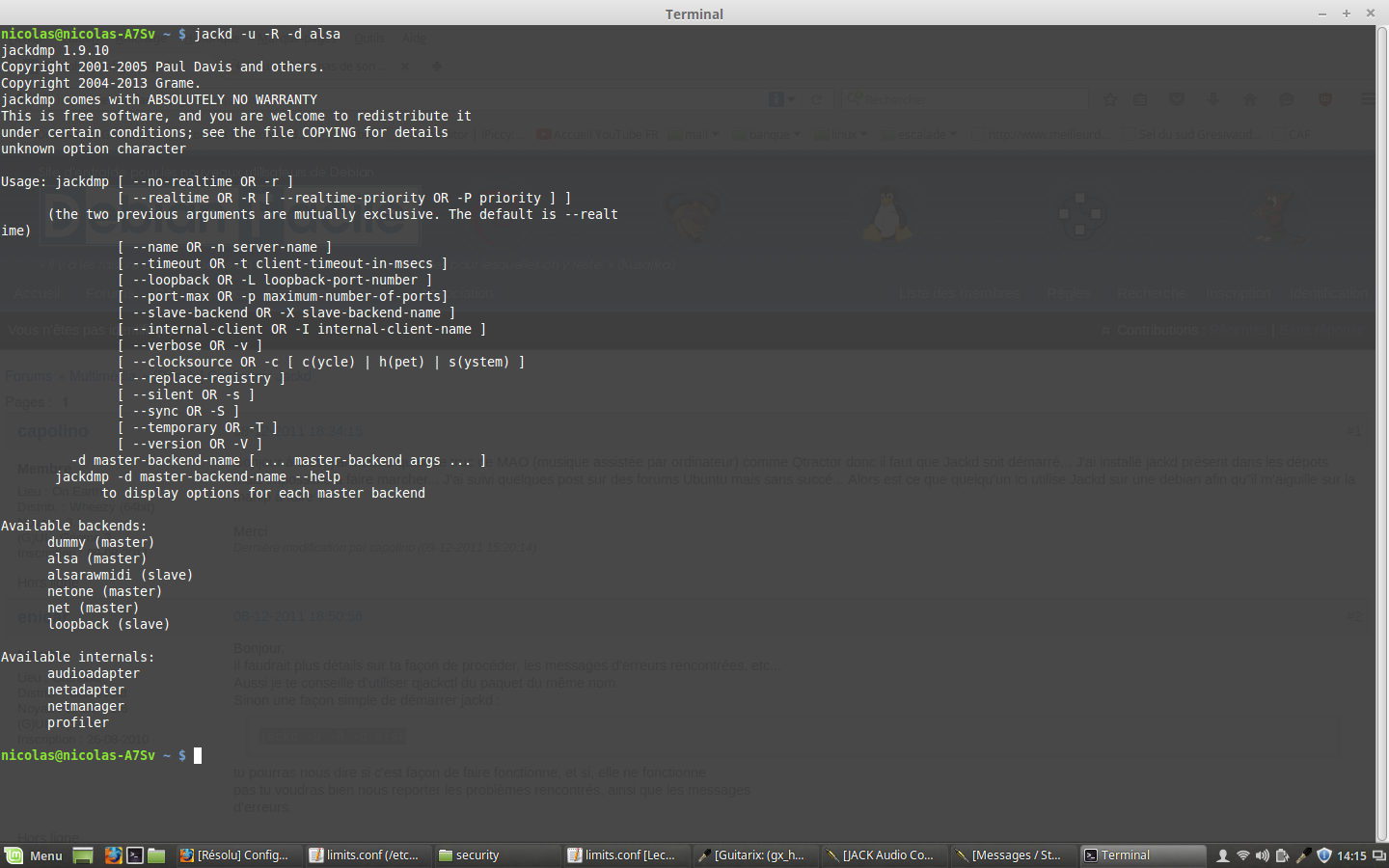Switch to the 'limits.conf [Lec...' editor window
The width and height of the screenshot is (1389, 868).
point(625,855)
